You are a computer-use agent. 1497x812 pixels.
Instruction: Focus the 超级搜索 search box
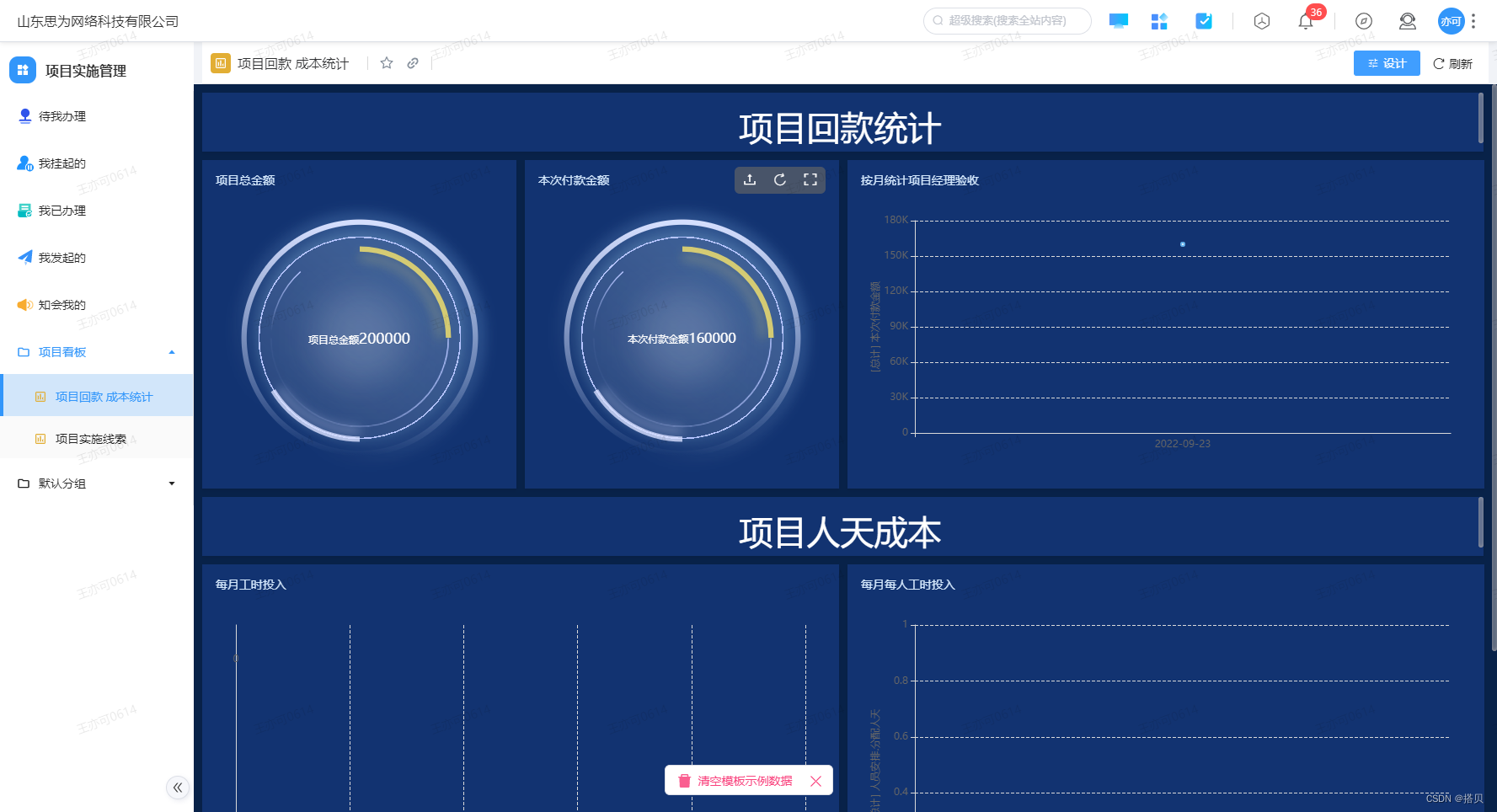click(x=1007, y=21)
